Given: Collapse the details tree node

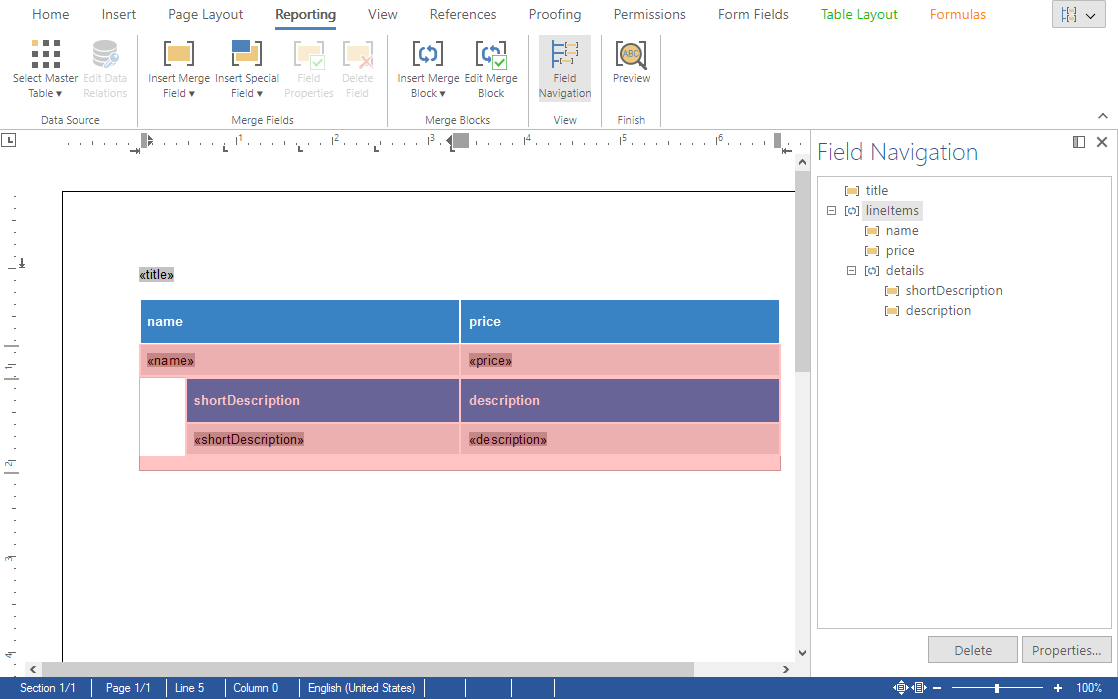Looking at the screenshot, I should coord(851,270).
